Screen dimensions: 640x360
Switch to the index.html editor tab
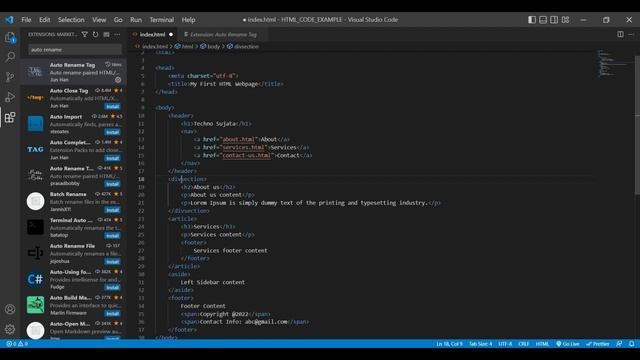click(x=152, y=34)
